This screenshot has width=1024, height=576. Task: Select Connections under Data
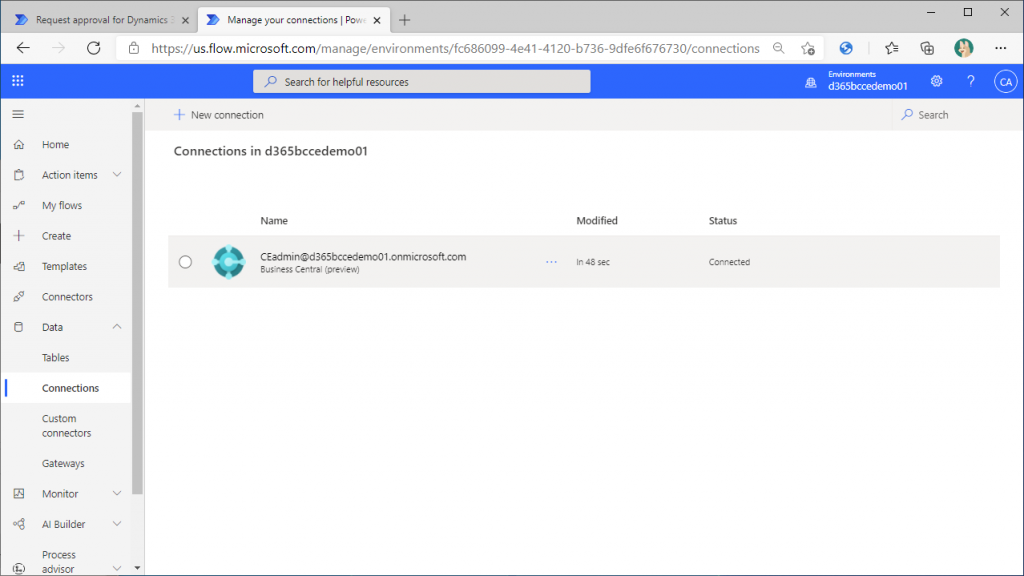click(x=71, y=388)
